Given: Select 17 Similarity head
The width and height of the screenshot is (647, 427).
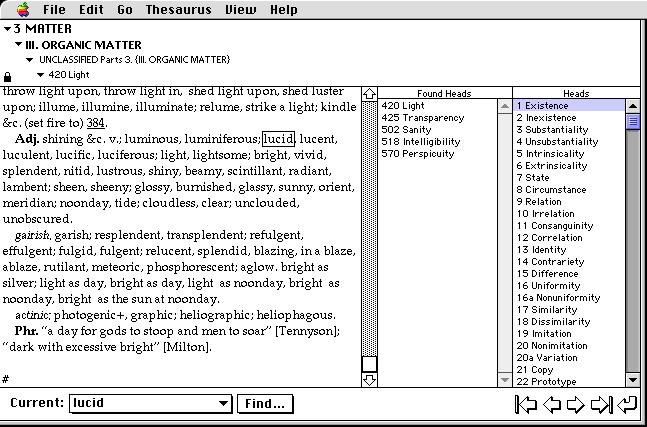Looking at the screenshot, I should [569, 309].
